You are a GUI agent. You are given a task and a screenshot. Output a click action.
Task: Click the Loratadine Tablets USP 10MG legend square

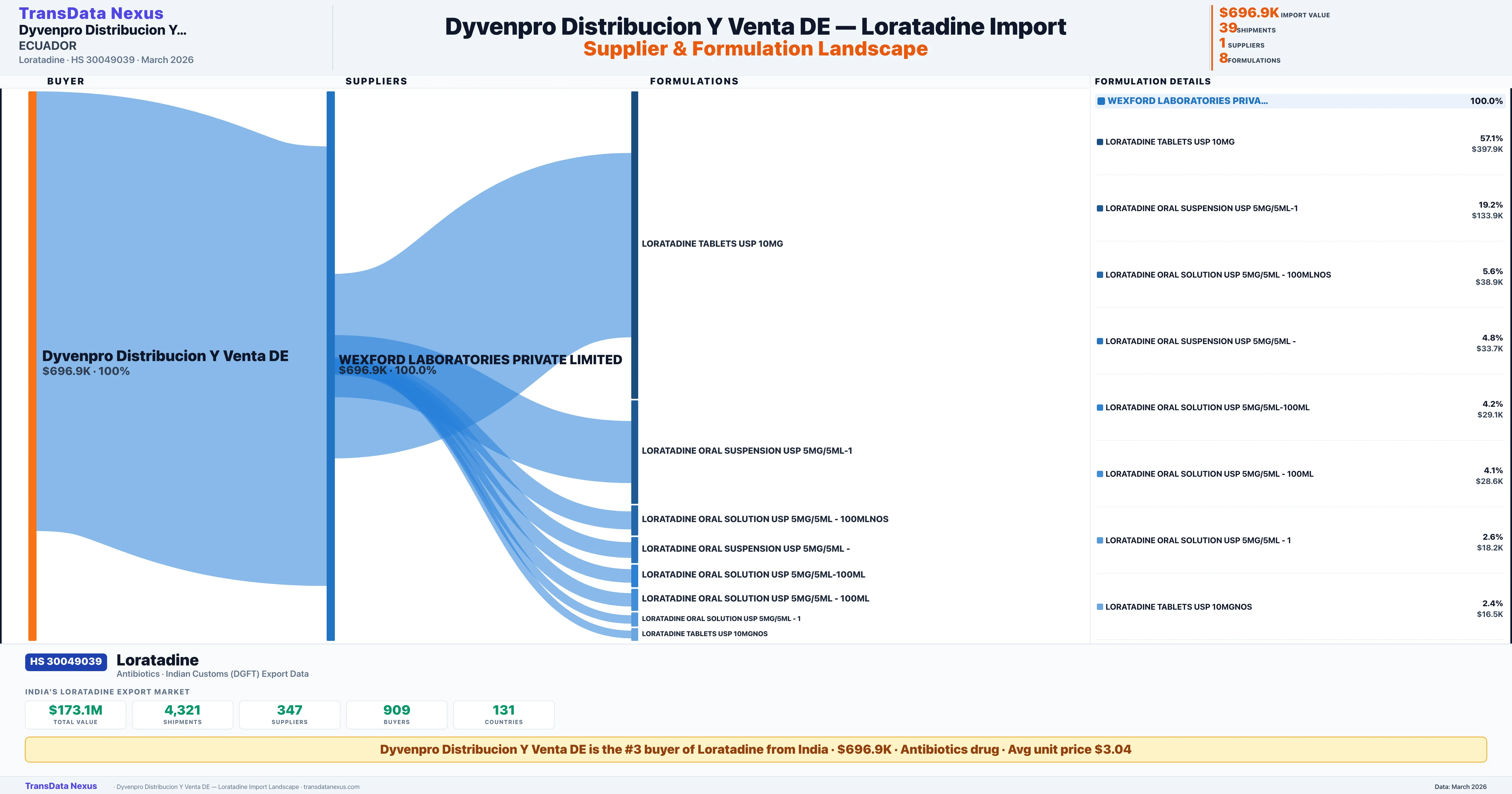(x=1100, y=142)
